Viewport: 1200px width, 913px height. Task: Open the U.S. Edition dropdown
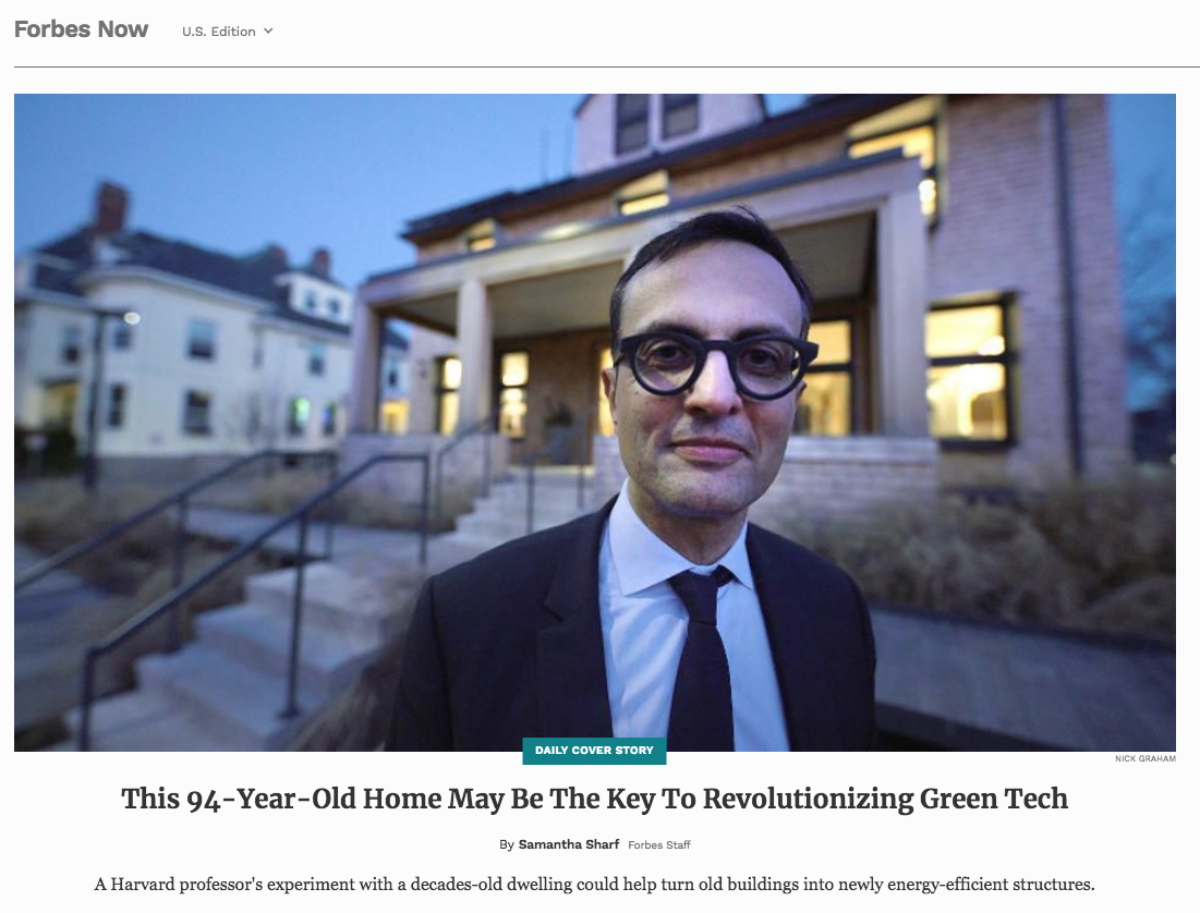[227, 31]
